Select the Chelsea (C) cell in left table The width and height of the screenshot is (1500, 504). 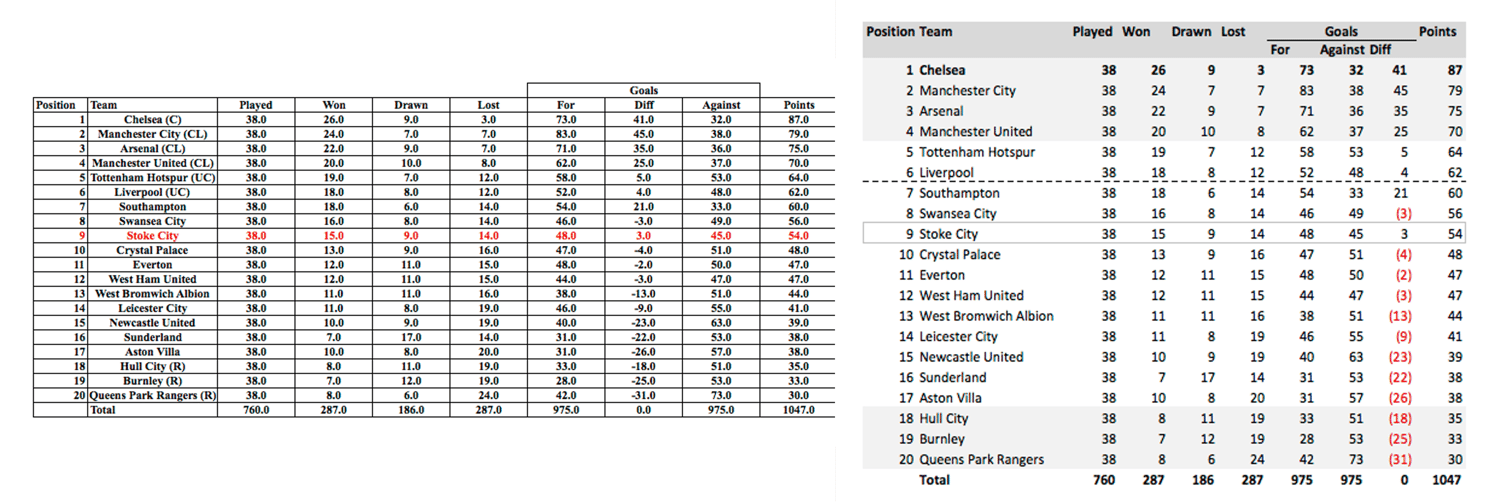[152, 119]
